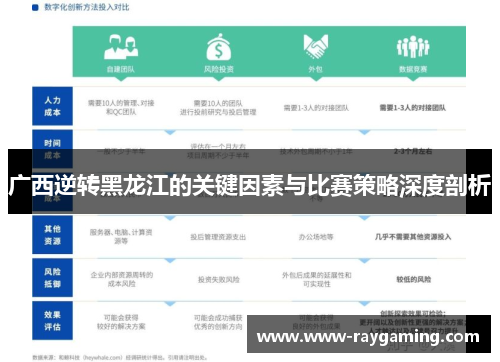The width and height of the screenshot is (500, 362).
Task: Select the text 几乎不需要其他资源投入
Action: click(413, 237)
